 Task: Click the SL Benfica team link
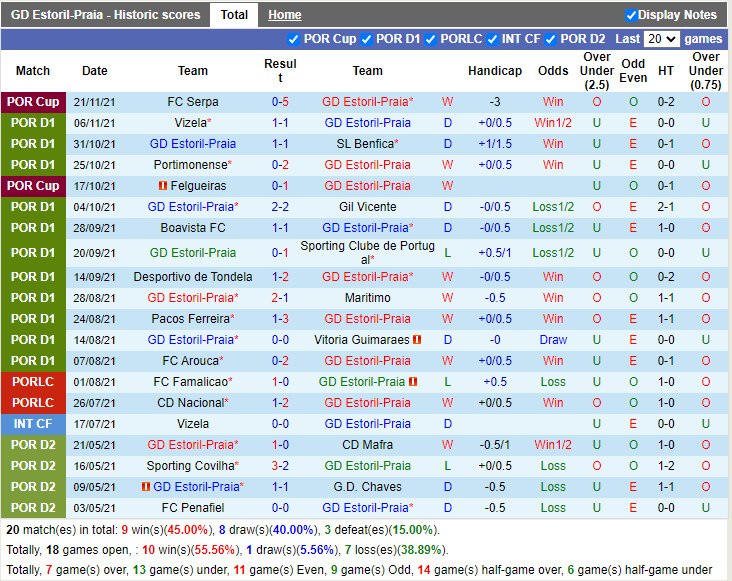click(367, 144)
